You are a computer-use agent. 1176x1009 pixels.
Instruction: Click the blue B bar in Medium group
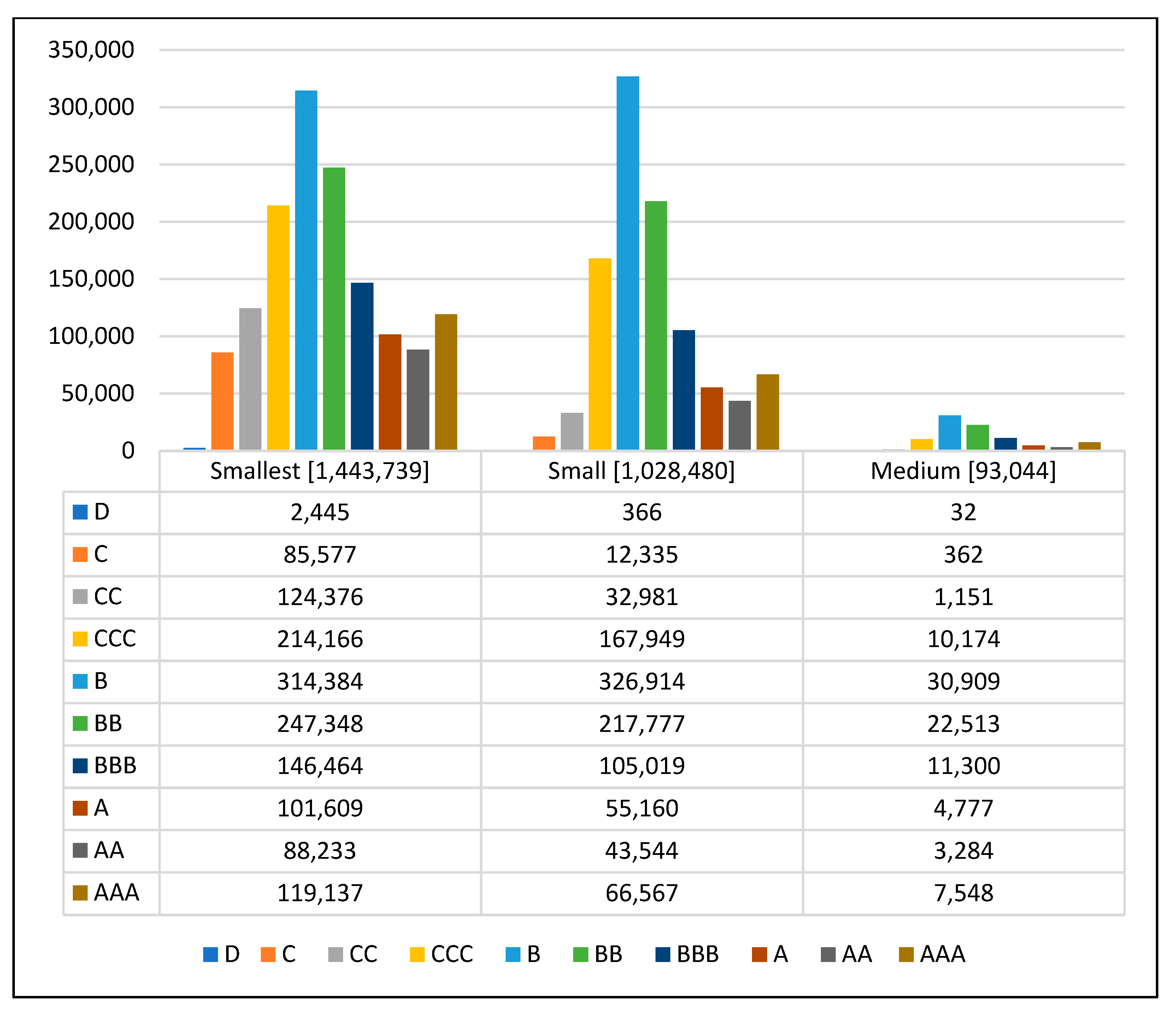pos(949,433)
